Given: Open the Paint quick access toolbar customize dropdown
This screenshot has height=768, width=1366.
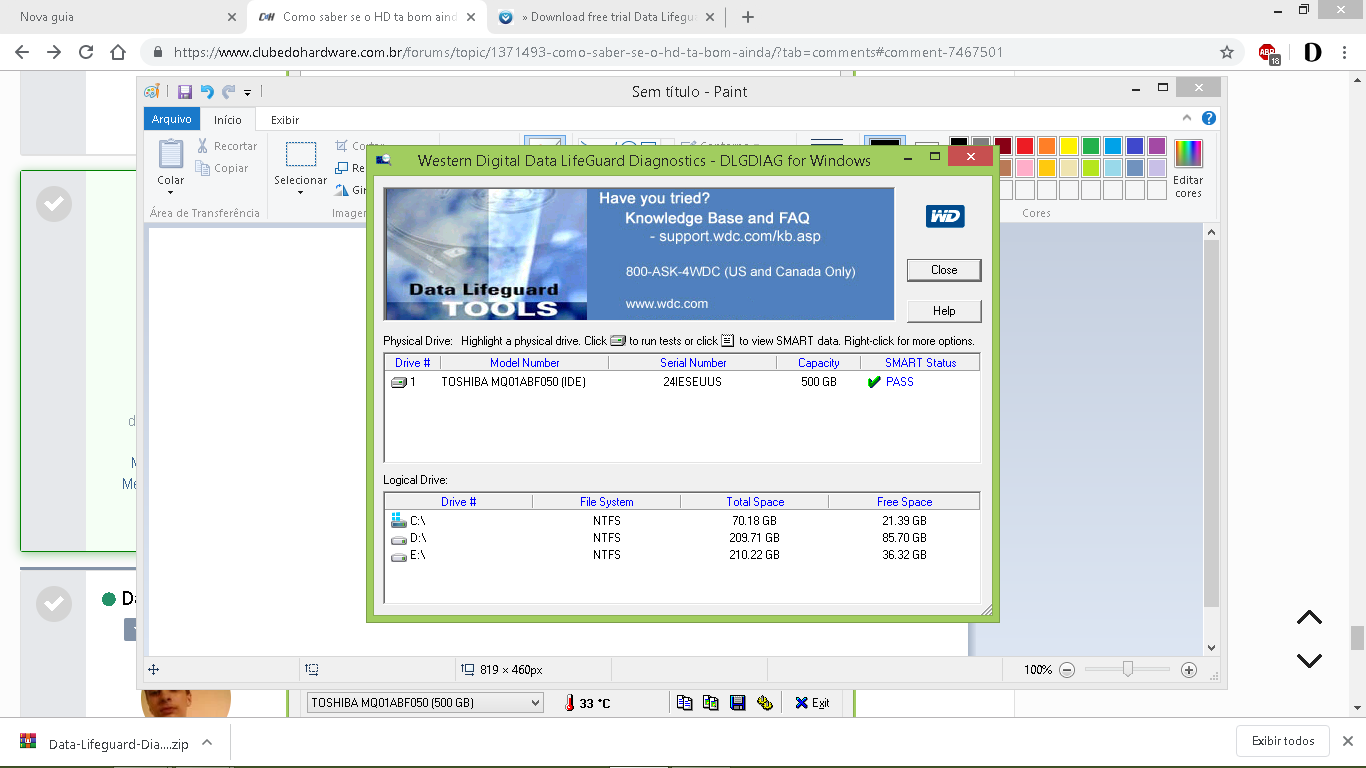Looking at the screenshot, I should tap(247, 93).
